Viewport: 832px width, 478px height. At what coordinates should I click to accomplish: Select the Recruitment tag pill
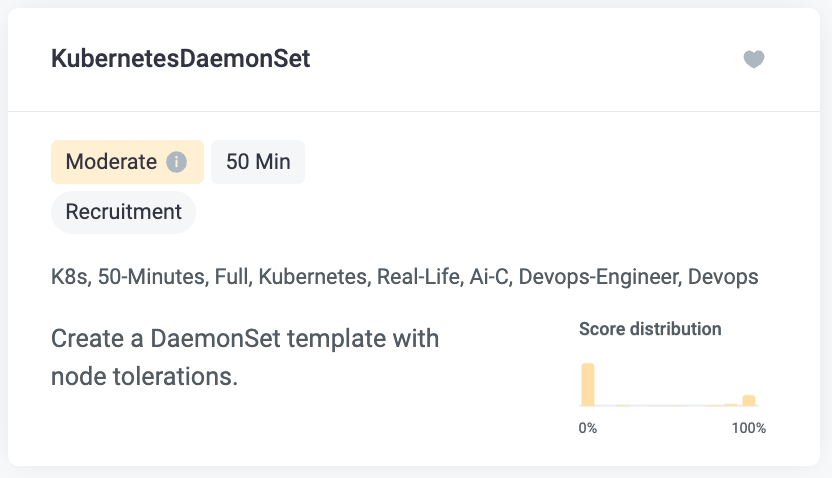click(x=123, y=212)
